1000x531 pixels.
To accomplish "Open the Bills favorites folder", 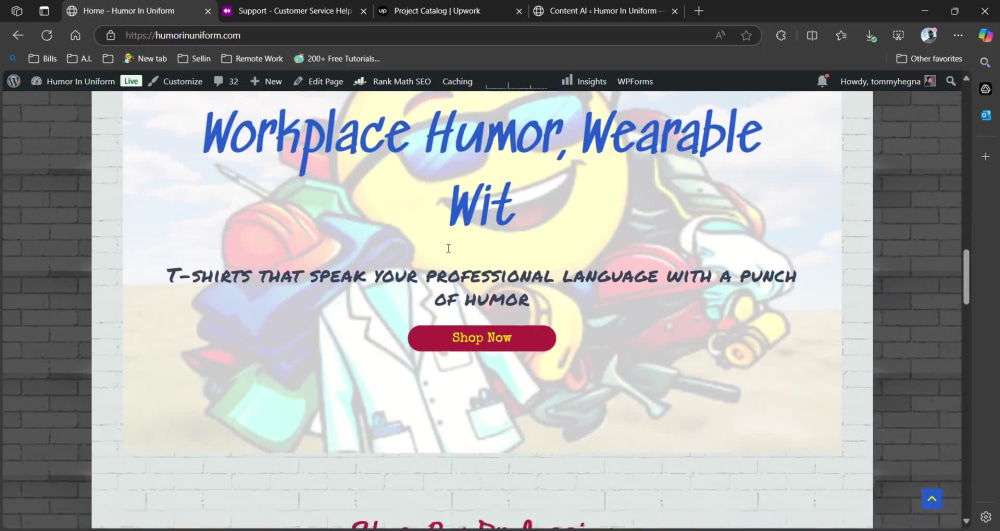I will tap(43, 59).
